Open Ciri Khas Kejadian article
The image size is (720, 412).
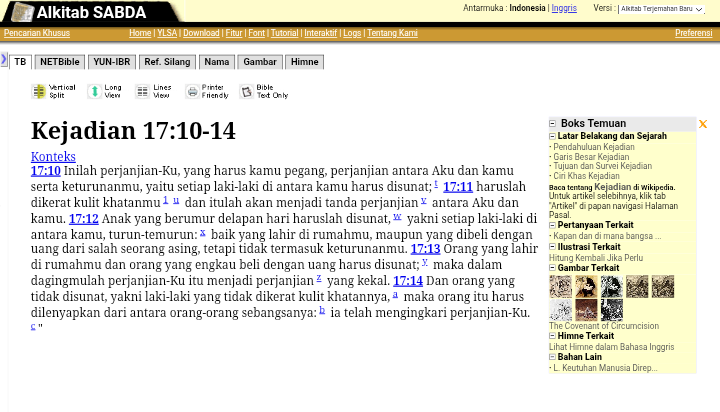click(586, 176)
